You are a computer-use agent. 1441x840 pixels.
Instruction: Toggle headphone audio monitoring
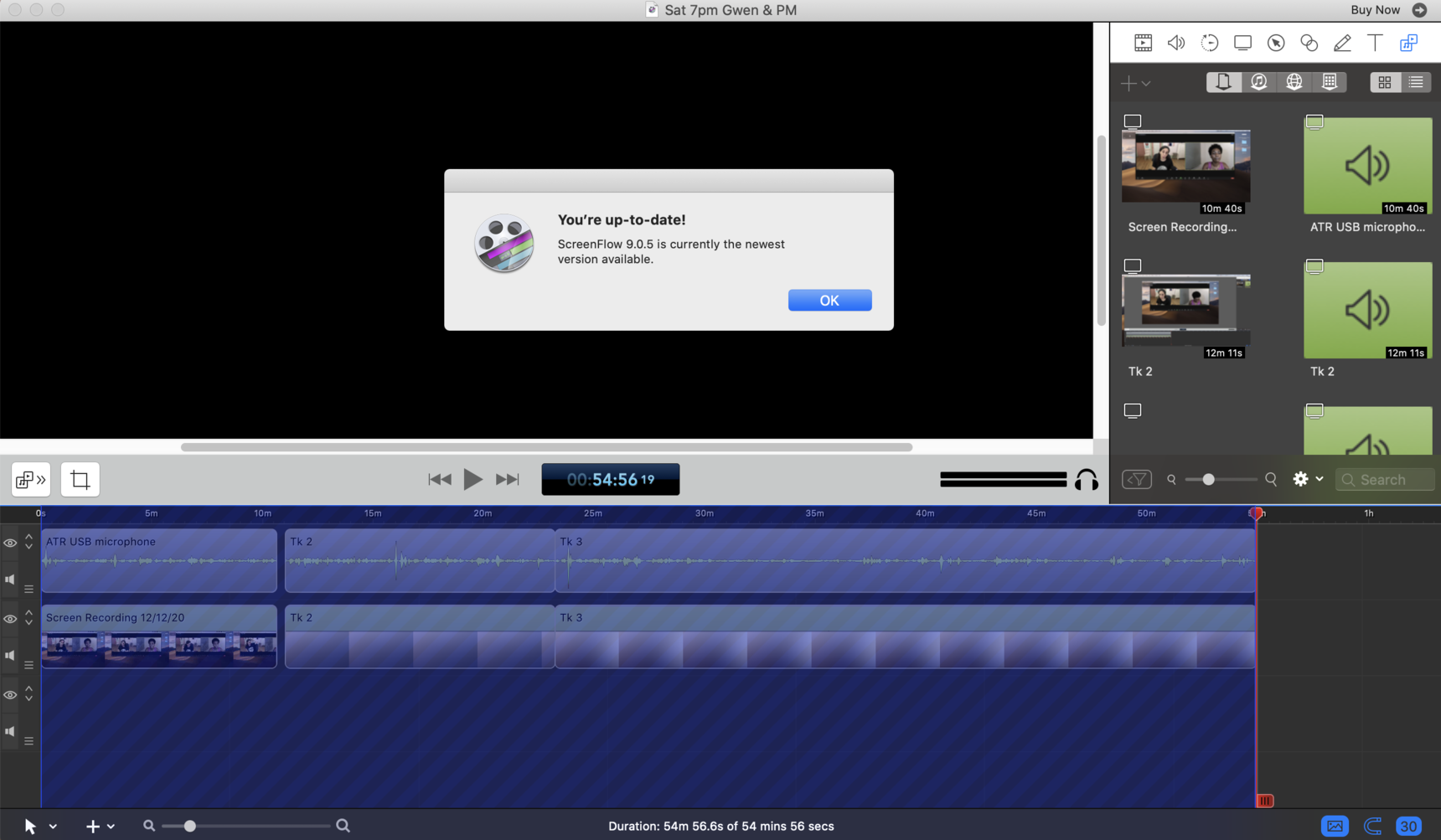point(1087,479)
